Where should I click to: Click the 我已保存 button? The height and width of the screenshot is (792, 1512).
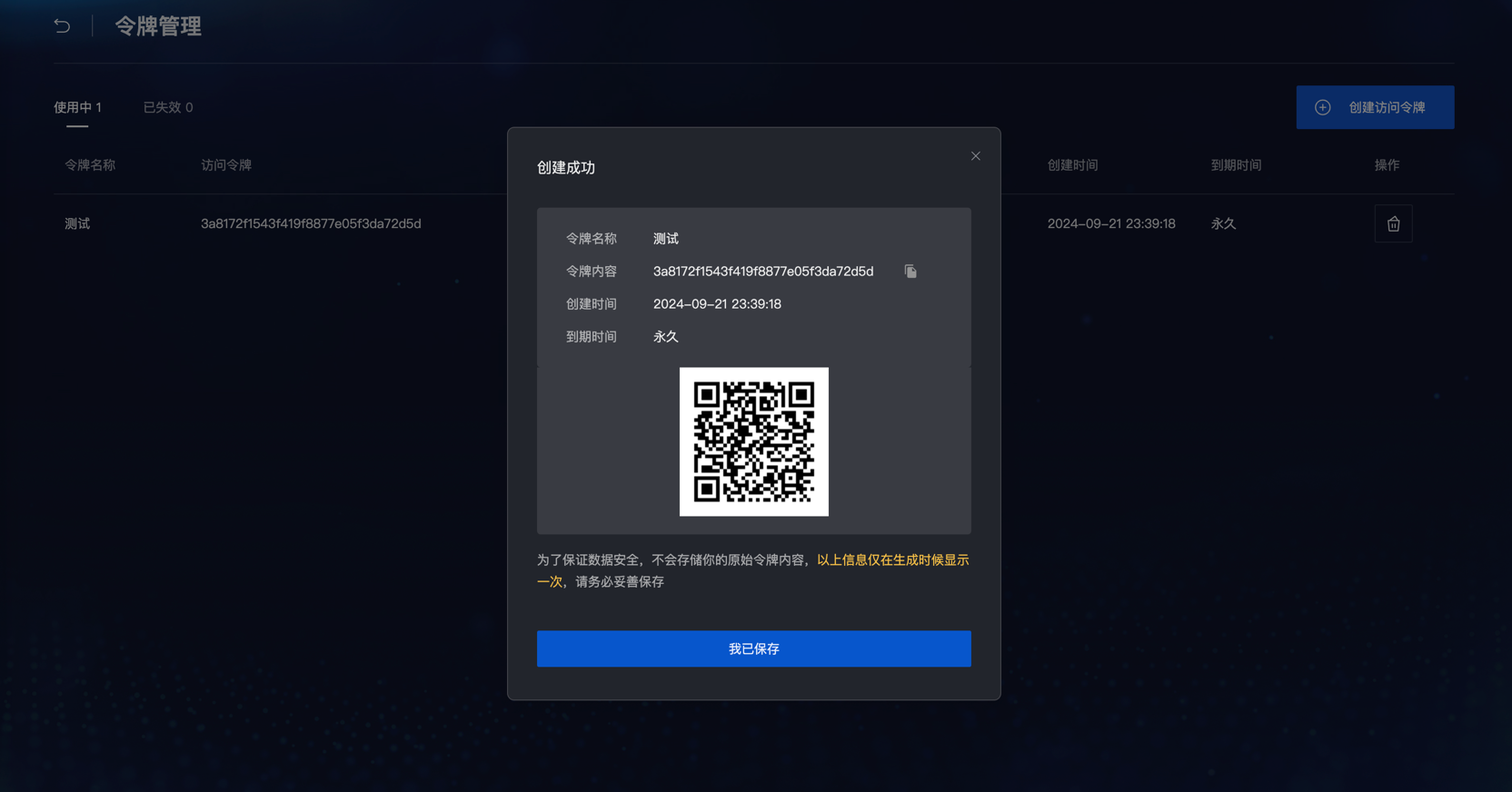(753, 648)
